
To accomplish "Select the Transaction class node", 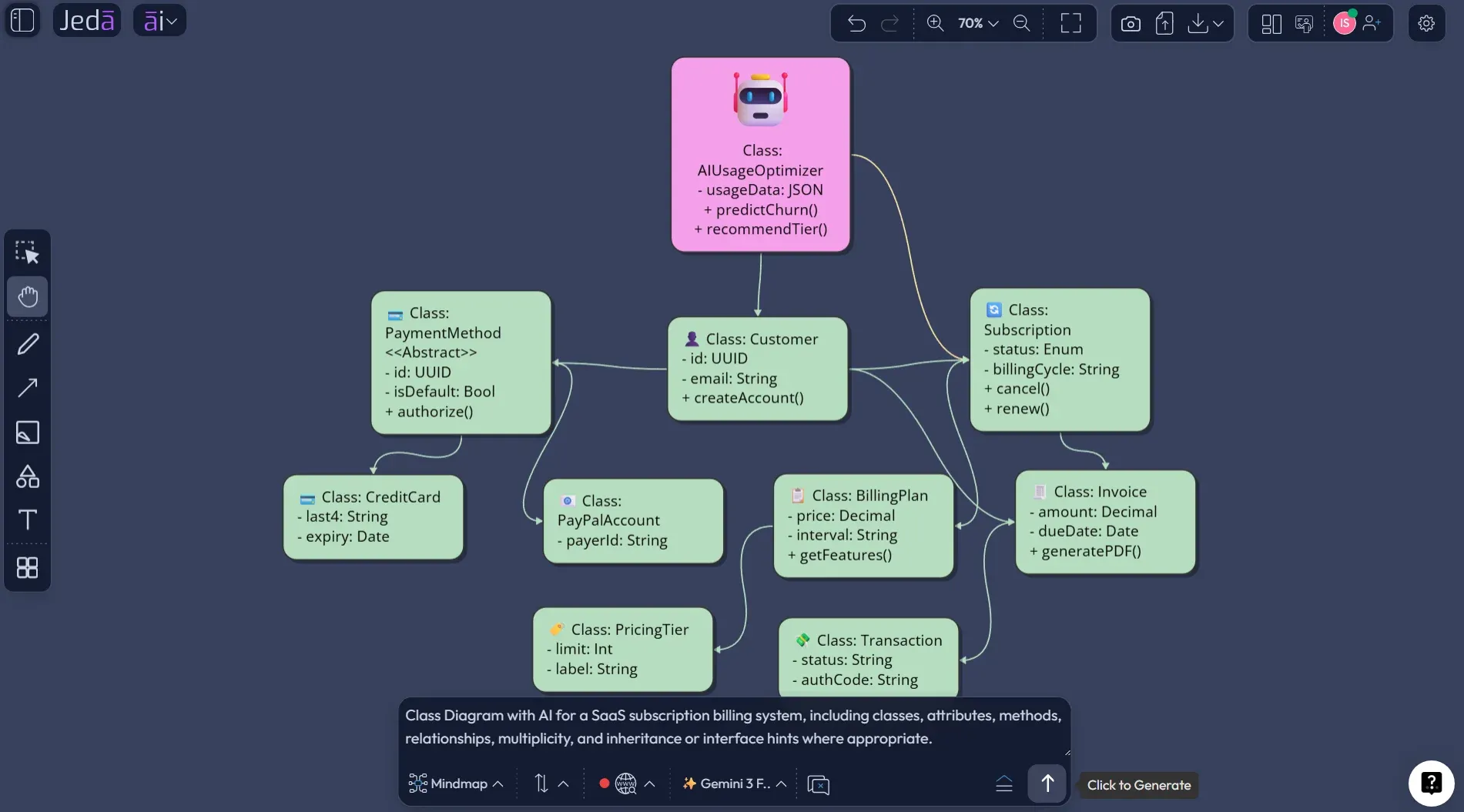I will coord(868,659).
